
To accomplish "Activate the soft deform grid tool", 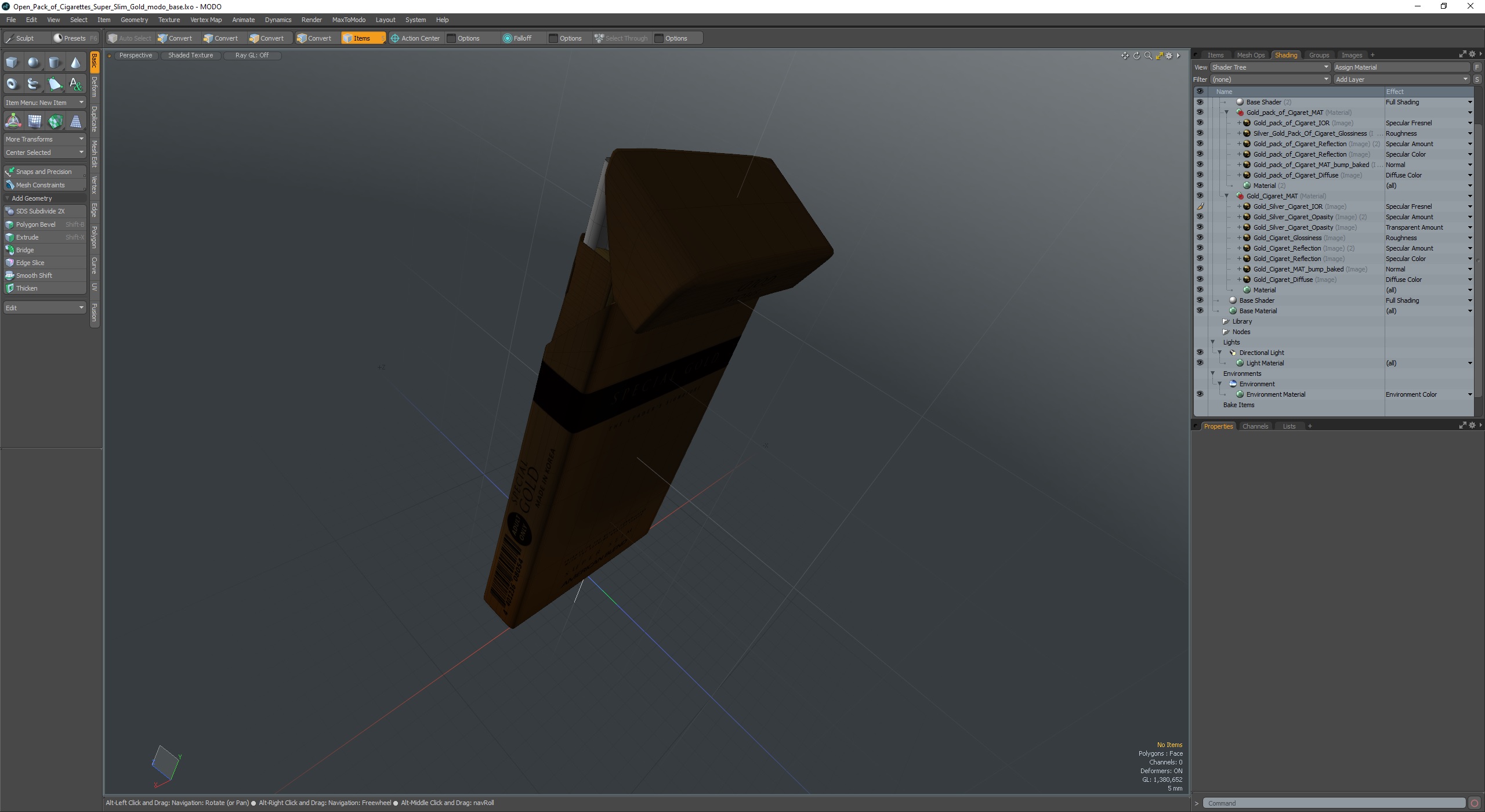I will [x=34, y=121].
